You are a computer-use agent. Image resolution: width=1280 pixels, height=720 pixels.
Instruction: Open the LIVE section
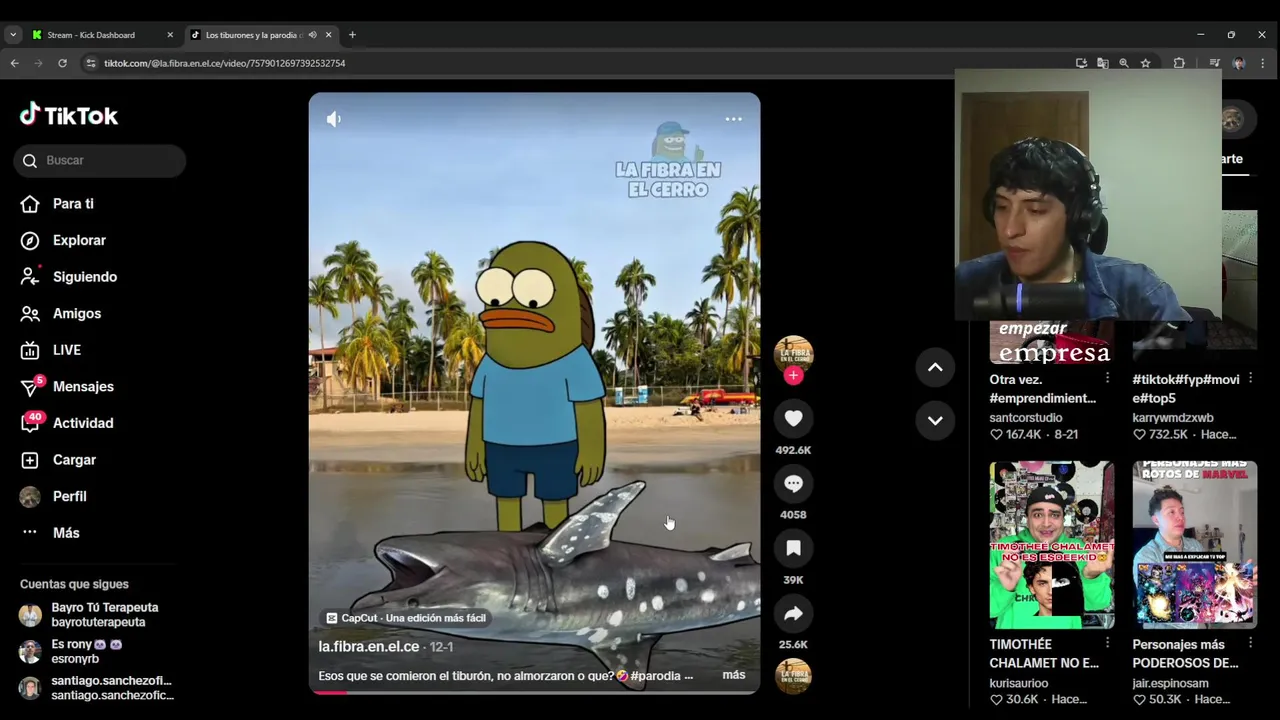pos(51,350)
